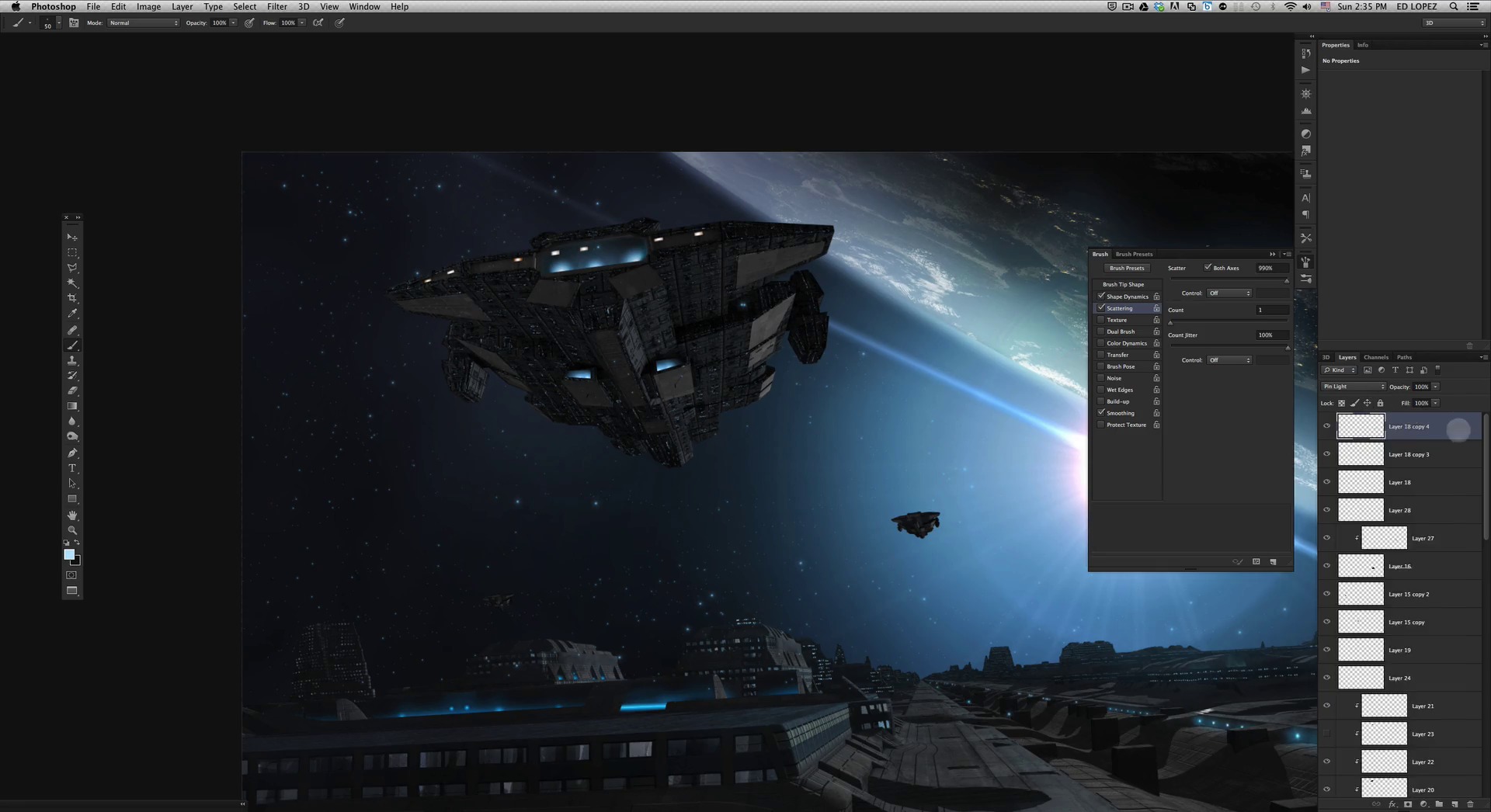Open the Window menu
This screenshot has width=1491, height=812.
coord(364,6)
